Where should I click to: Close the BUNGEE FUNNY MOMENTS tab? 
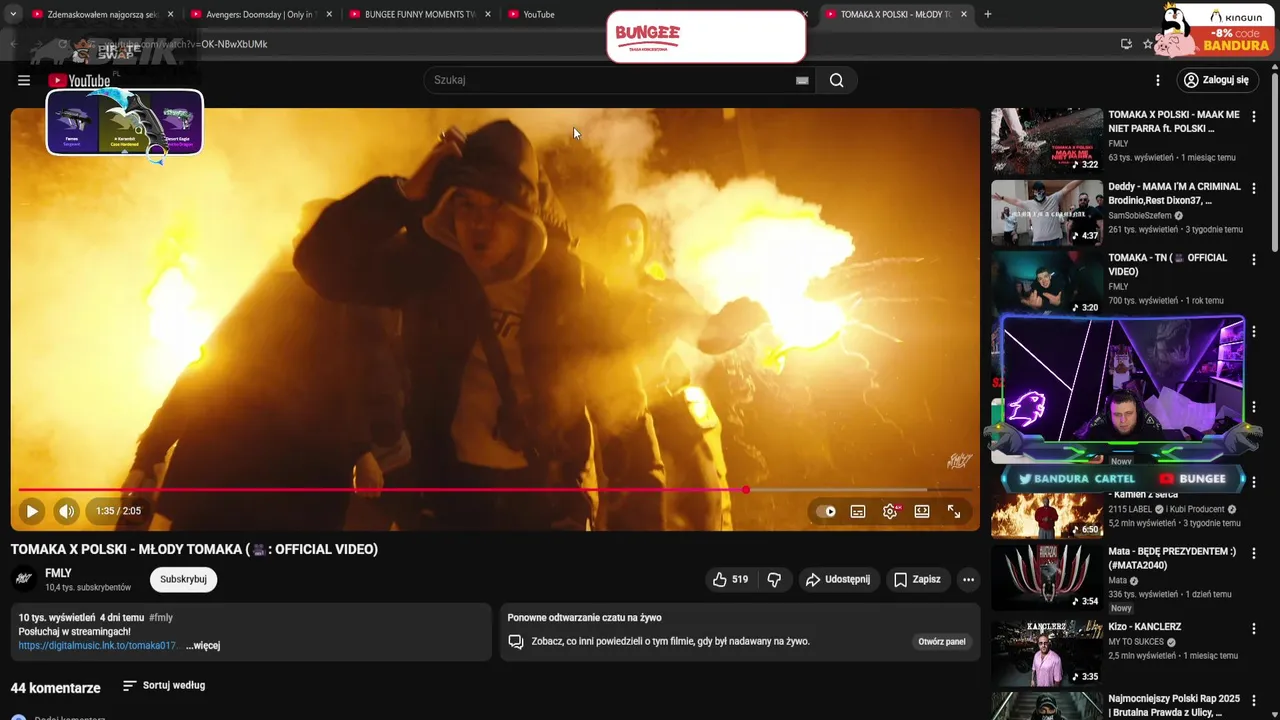coord(488,14)
